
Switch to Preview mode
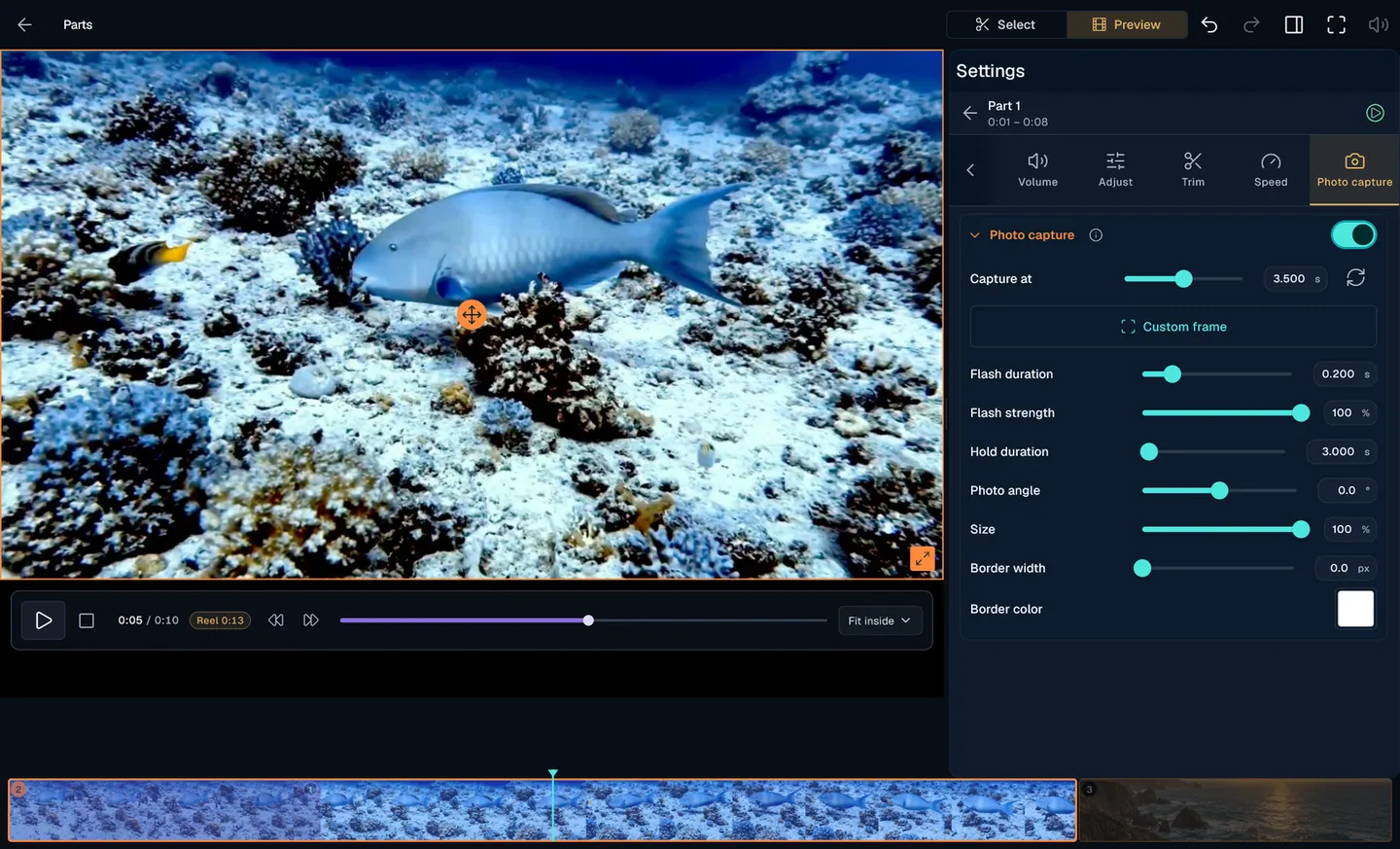pyautogui.click(x=1127, y=24)
